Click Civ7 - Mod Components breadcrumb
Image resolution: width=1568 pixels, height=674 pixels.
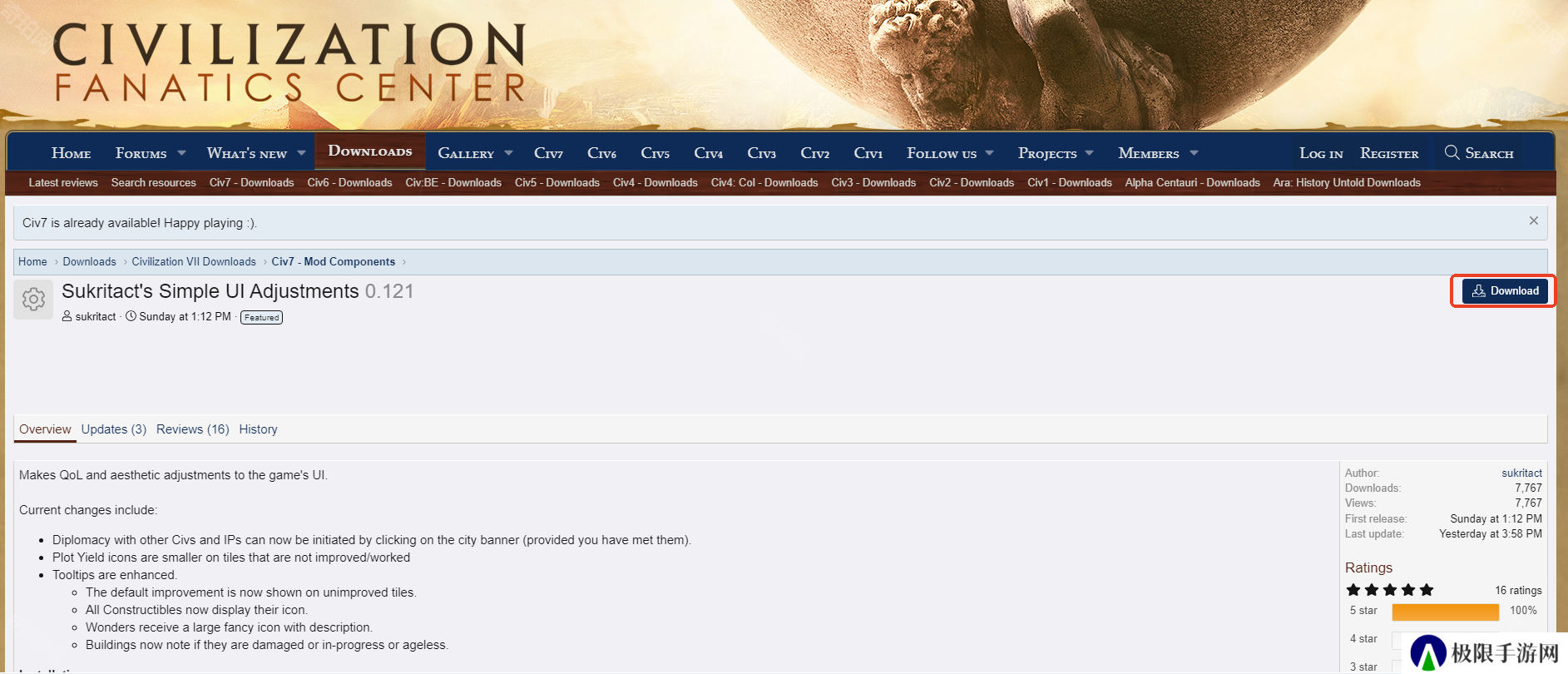point(333,261)
